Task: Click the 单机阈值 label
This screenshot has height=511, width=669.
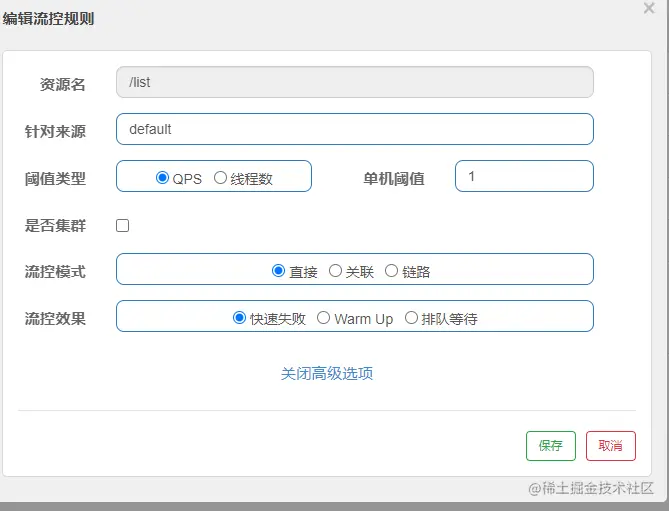Action: (394, 178)
